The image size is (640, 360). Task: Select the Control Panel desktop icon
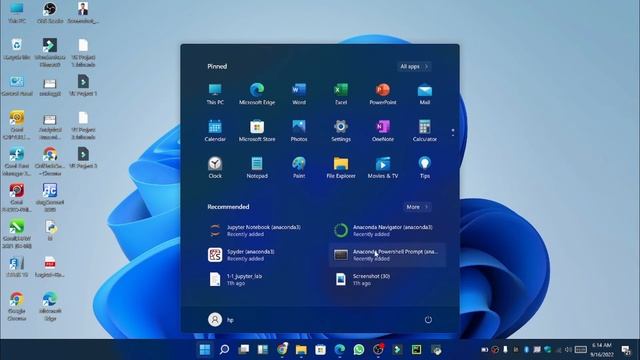17,86
